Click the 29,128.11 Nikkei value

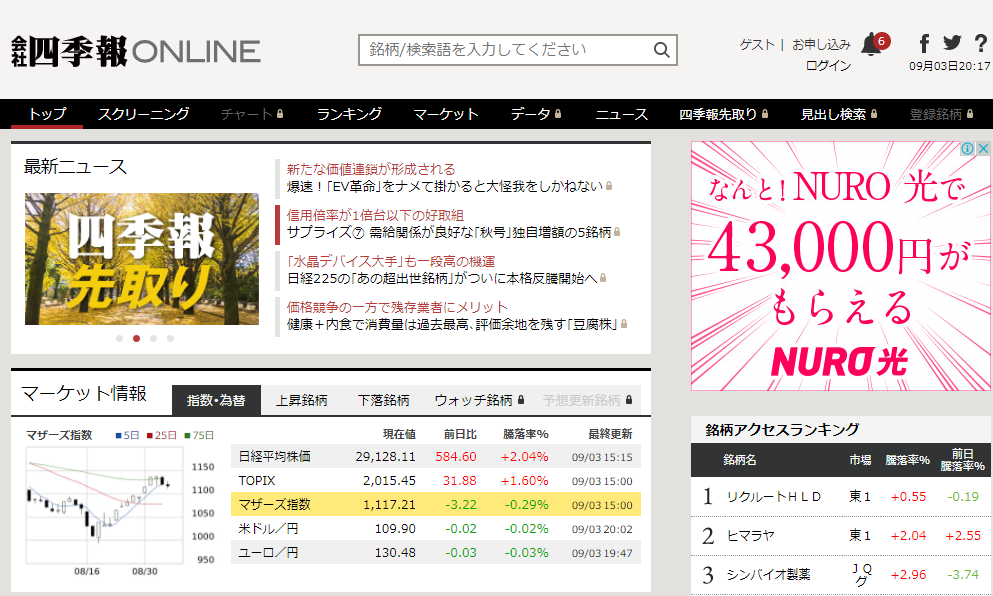pos(386,457)
